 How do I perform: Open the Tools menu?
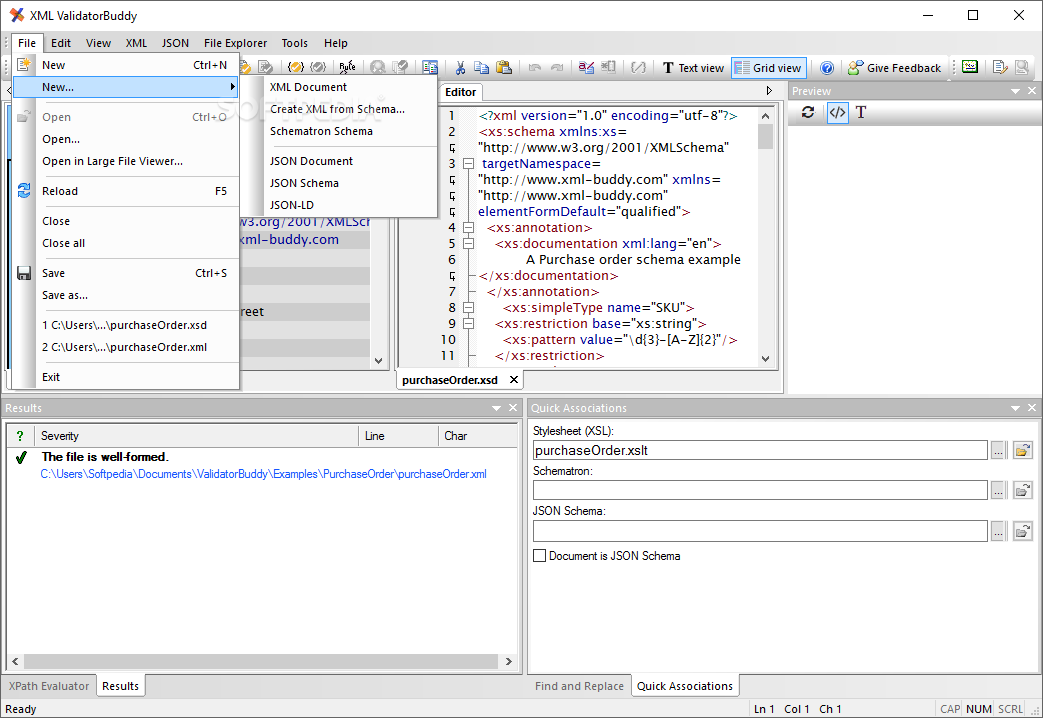coord(294,43)
